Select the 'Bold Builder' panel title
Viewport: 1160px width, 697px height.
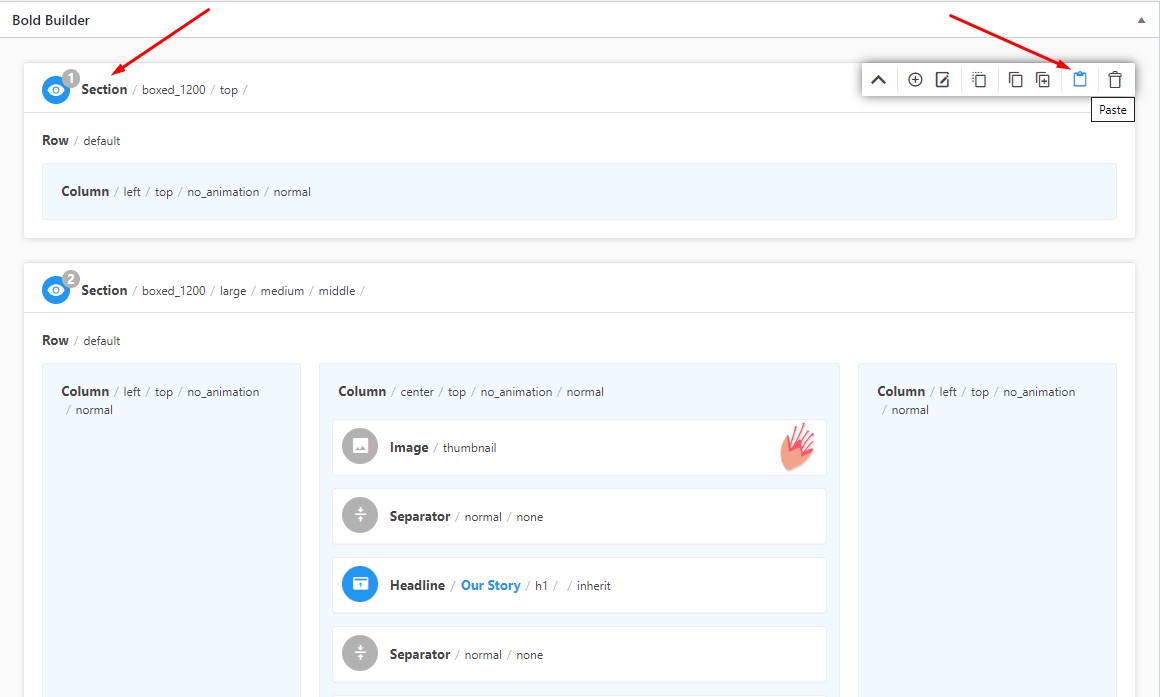point(51,21)
